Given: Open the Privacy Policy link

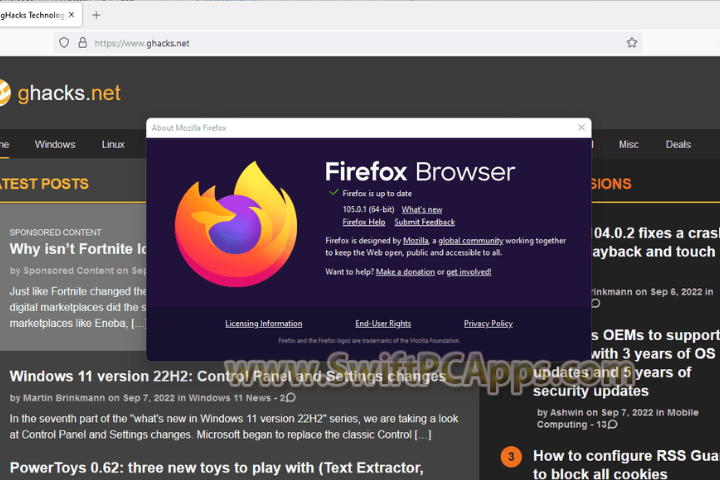Looking at the screenshot, I should 488,323.
